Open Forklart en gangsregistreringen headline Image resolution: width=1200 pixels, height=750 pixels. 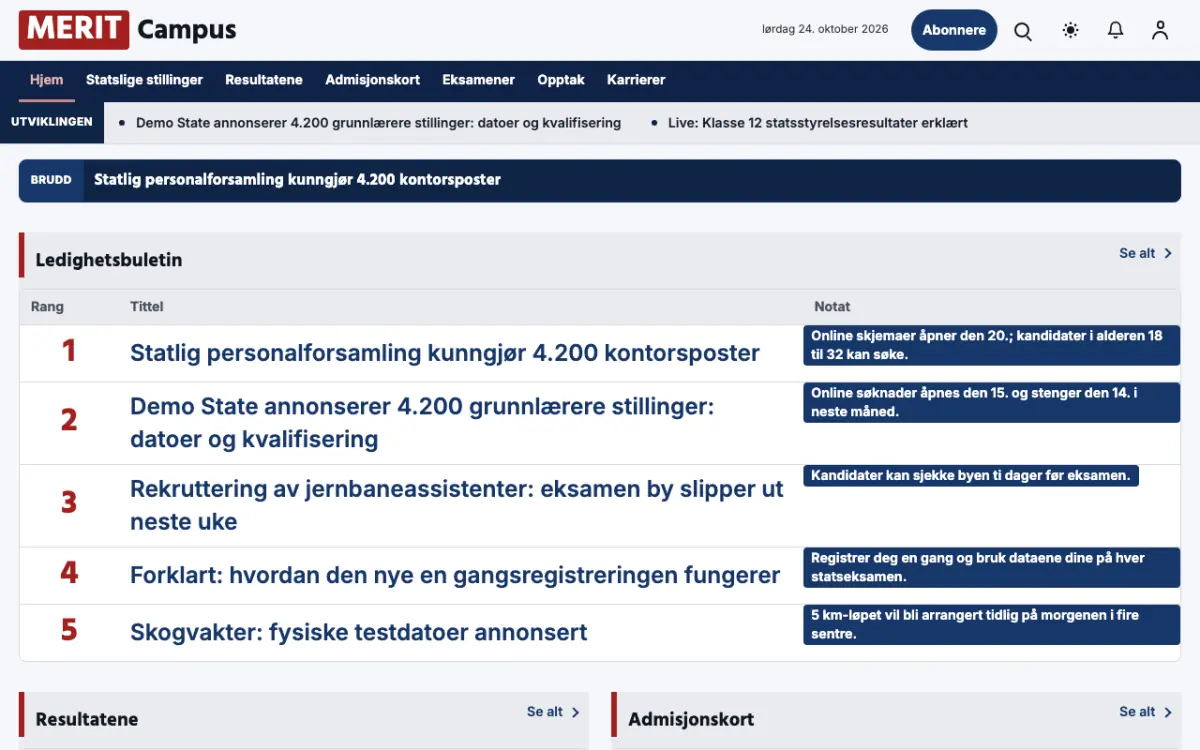coord(455,575)
